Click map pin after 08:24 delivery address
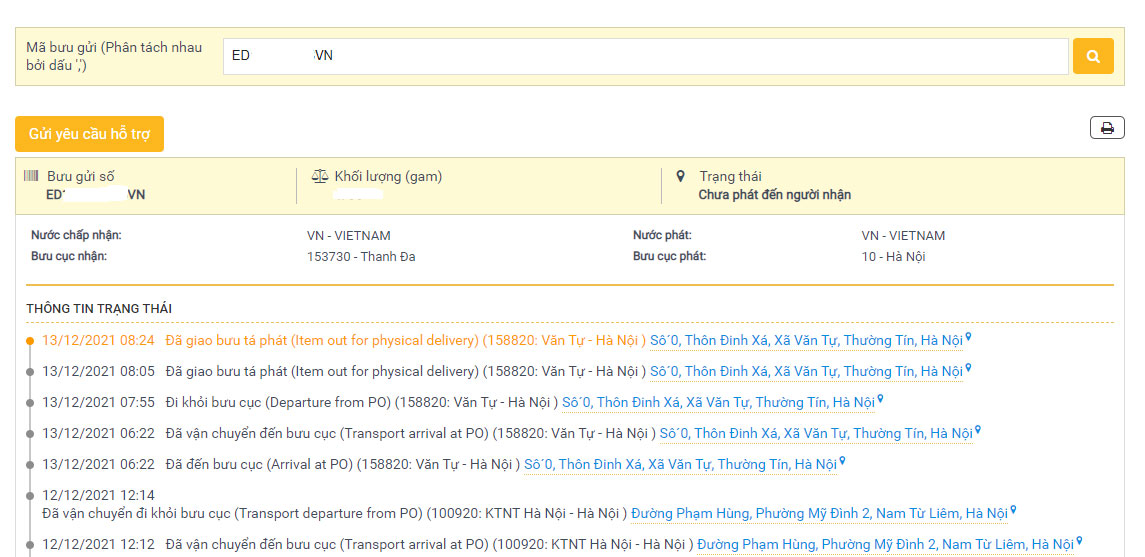1145x557 pixels. pyautogui.click(x=968, y=338)
